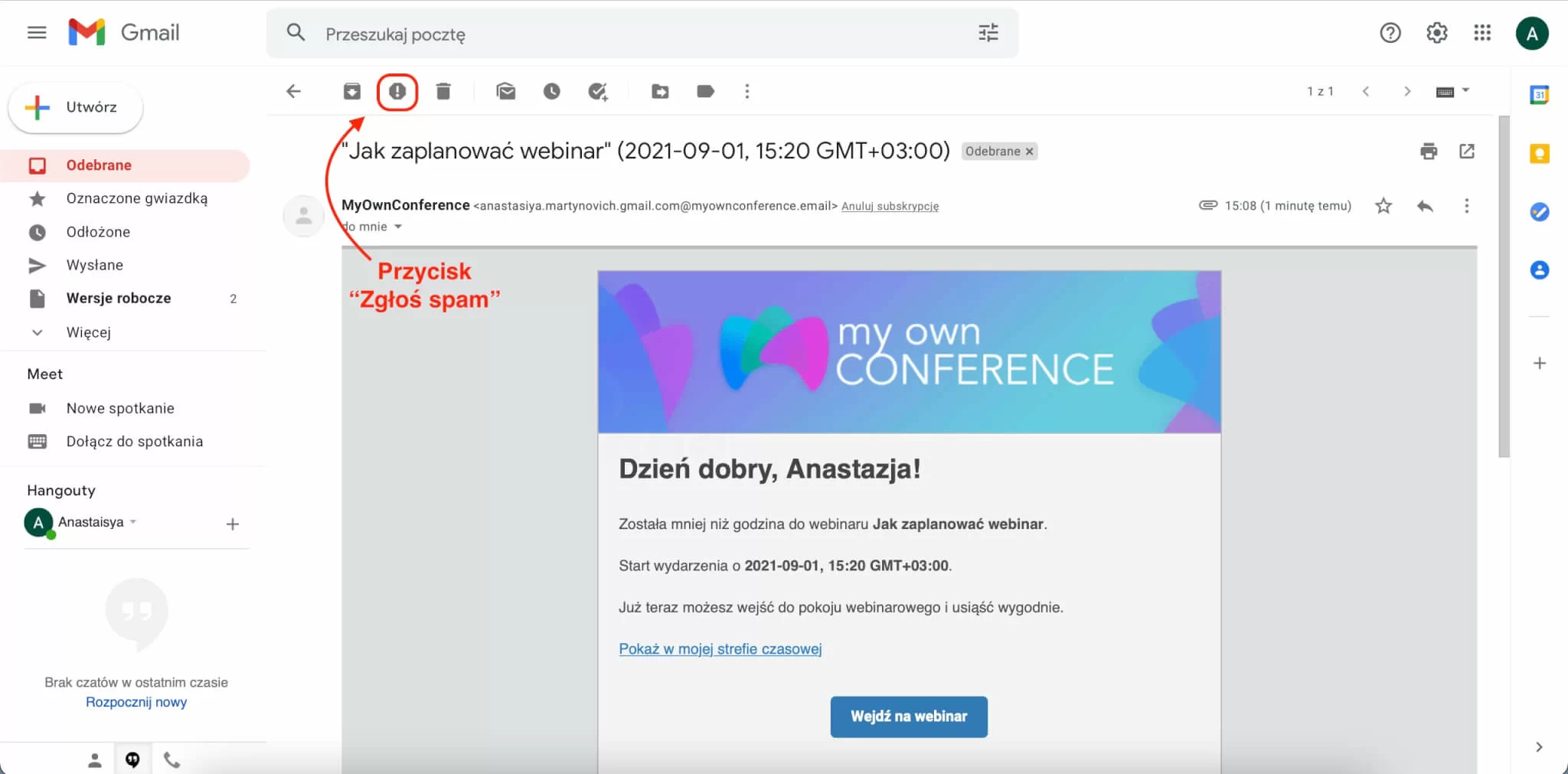Expand the Więcej section in the sidebar
The image size is (1568, 774).
[90, 331]
